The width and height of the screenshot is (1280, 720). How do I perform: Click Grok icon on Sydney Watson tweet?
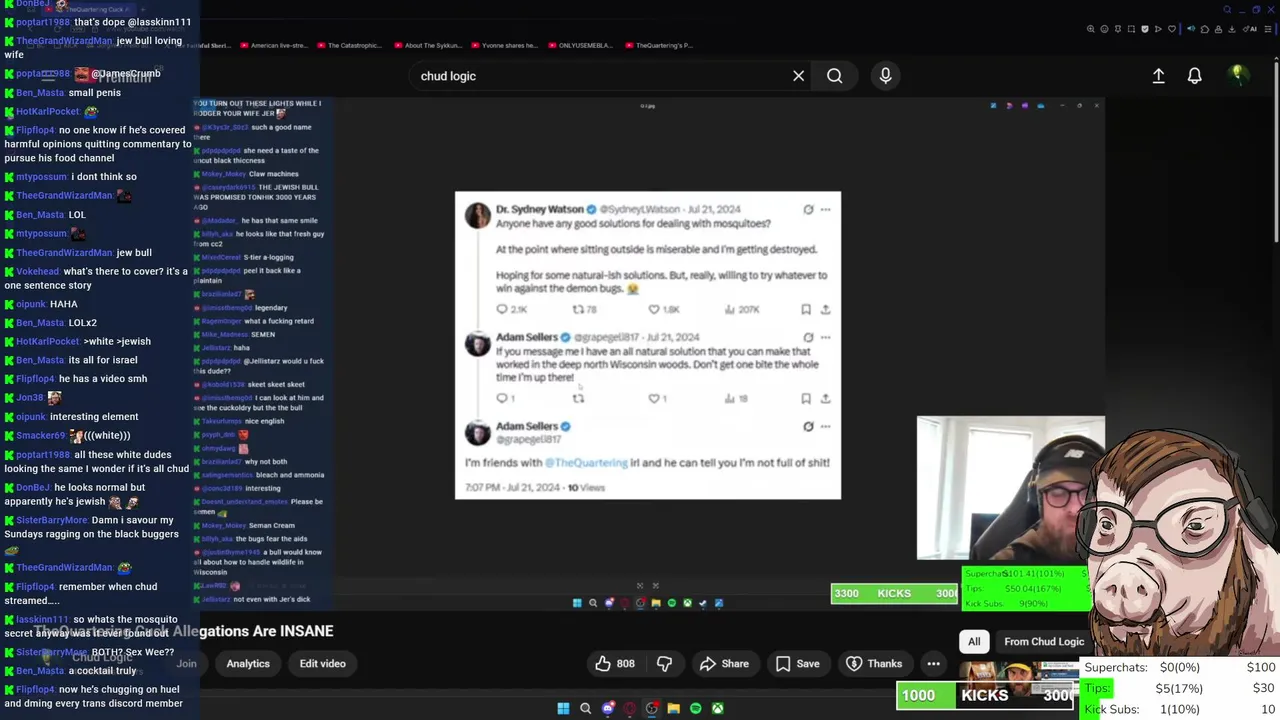(808, 210)
